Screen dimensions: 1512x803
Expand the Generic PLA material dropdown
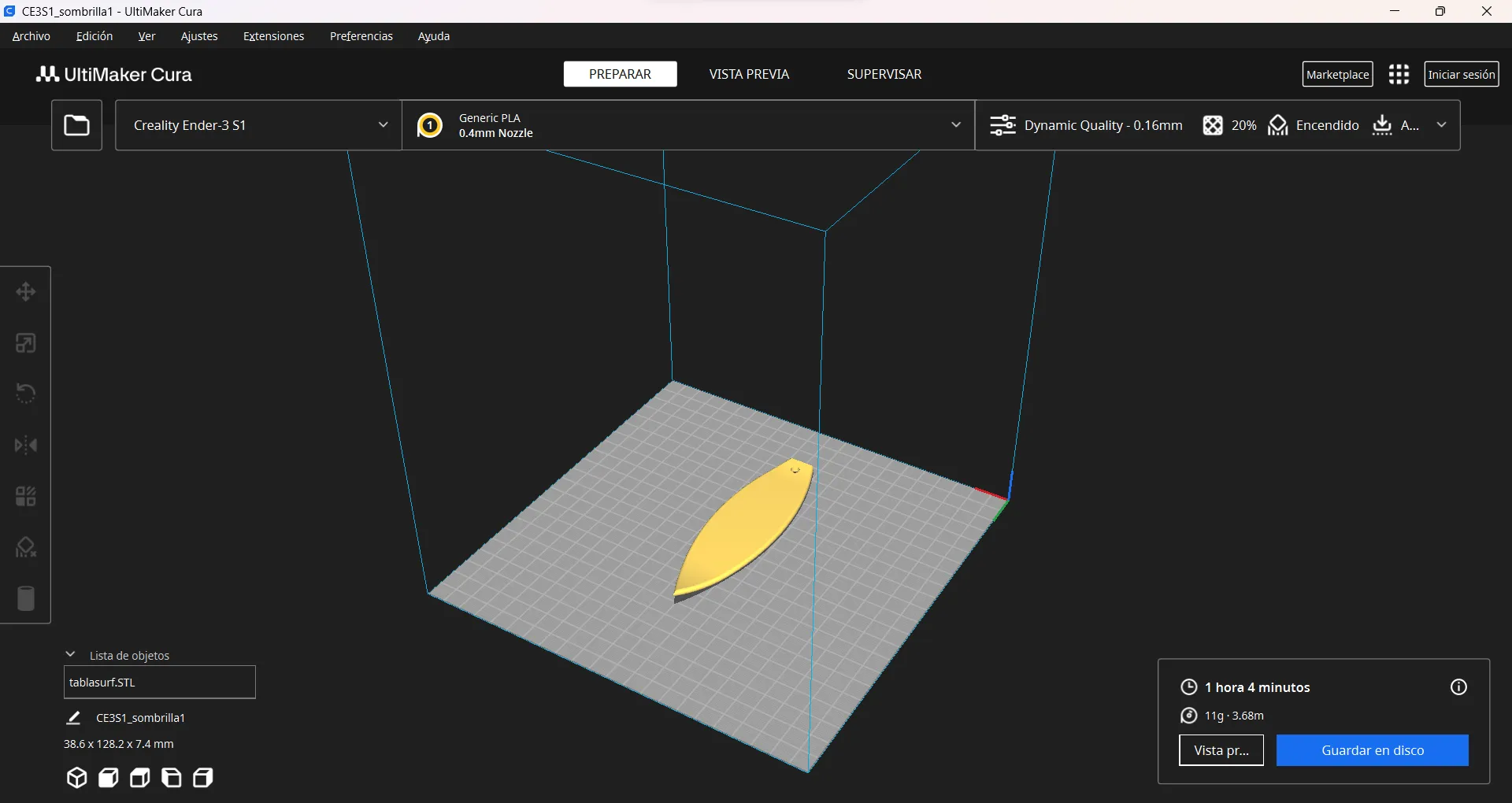pos(688,125)
